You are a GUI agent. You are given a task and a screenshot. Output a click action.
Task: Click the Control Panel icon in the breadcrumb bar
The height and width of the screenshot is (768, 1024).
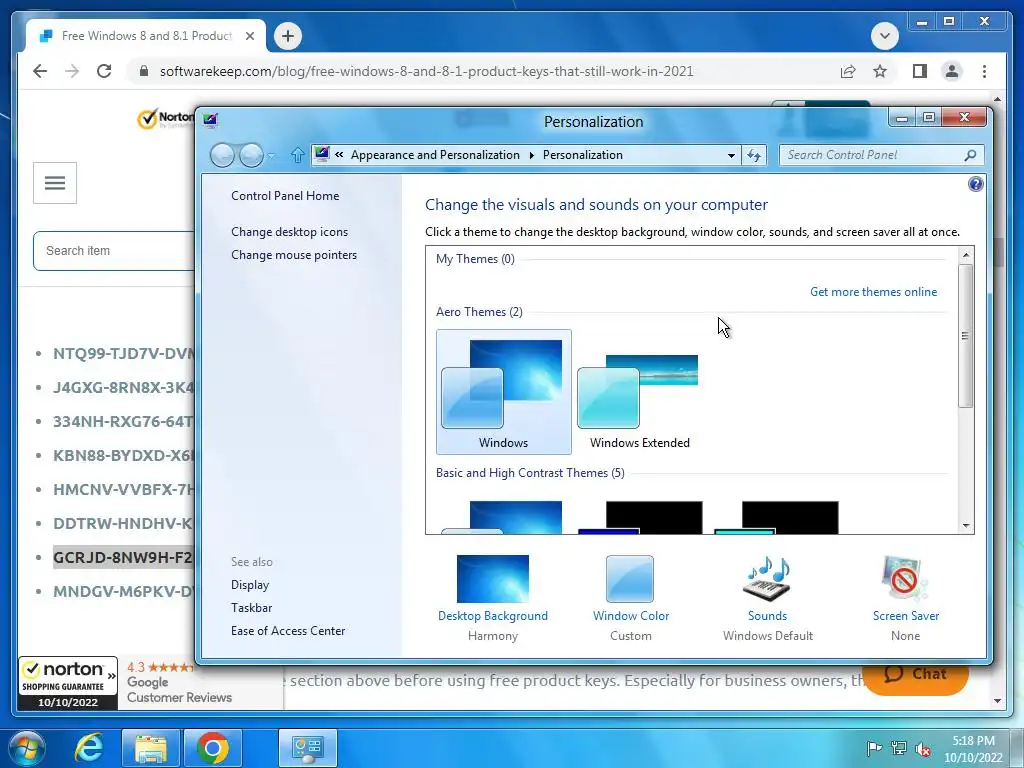321,154
